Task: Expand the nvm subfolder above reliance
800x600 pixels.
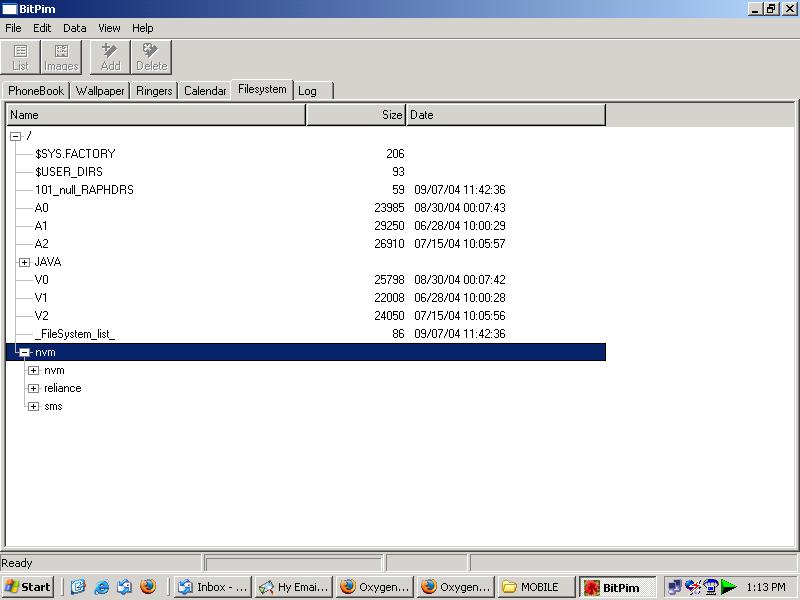Action: 34,370
